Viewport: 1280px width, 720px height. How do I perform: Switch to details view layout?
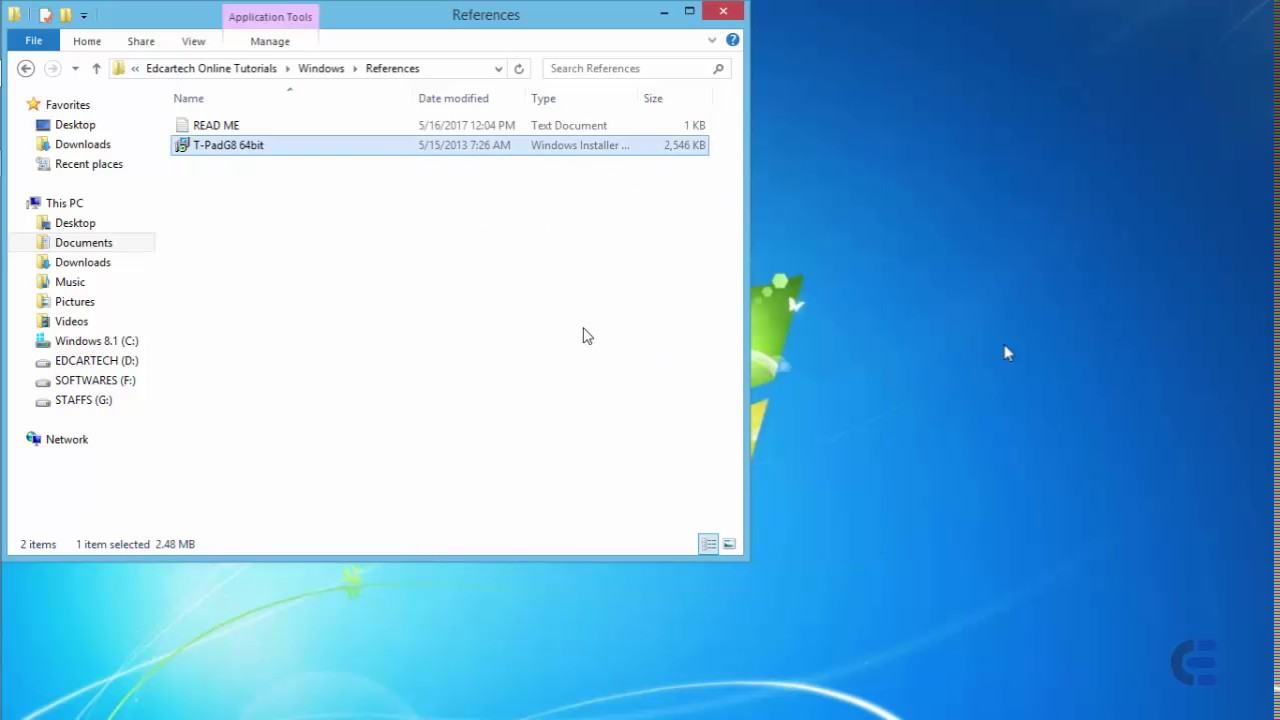point(708,544)
